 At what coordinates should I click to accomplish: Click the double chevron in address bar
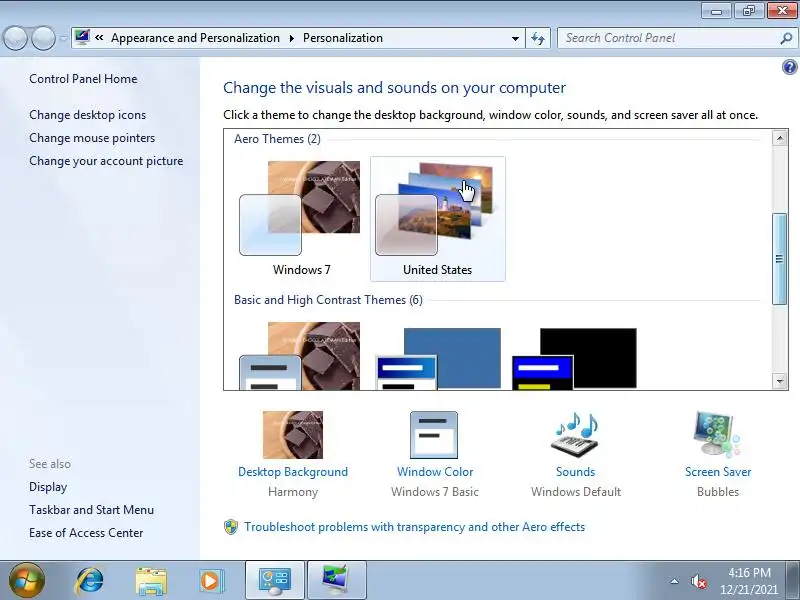tap(99, 37)
